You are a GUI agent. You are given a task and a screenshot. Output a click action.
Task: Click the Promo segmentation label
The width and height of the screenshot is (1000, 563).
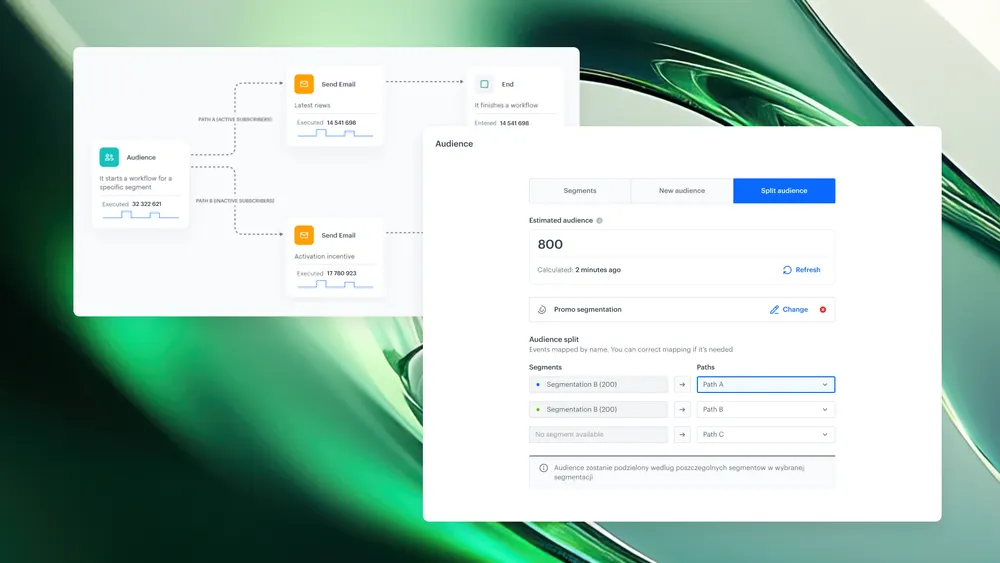(587, 309)
